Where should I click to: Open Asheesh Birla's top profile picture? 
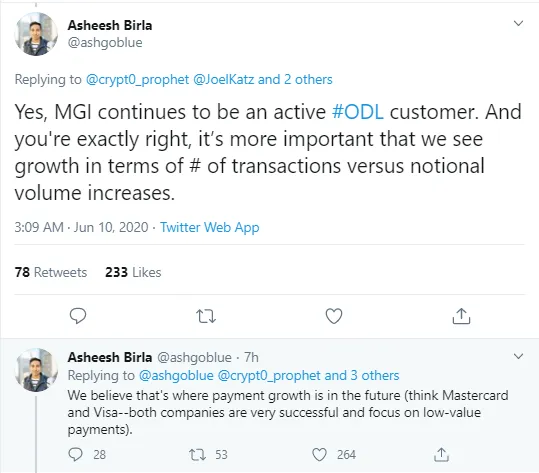point(36,34)
